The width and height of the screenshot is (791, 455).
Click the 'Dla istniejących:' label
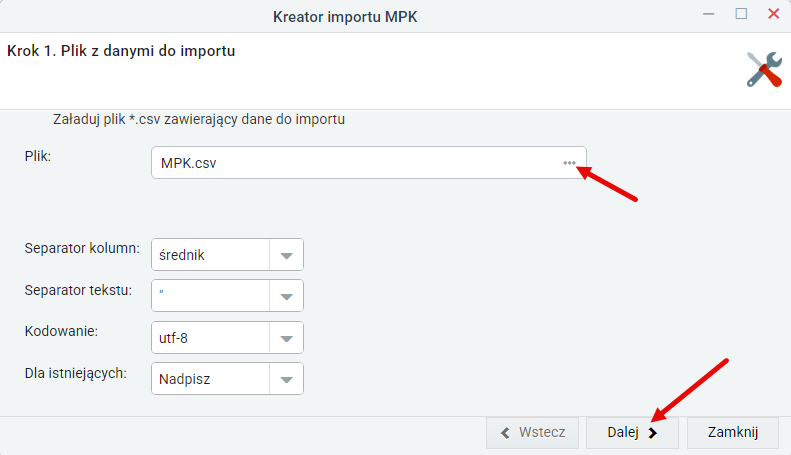click(x=76, y=373)
